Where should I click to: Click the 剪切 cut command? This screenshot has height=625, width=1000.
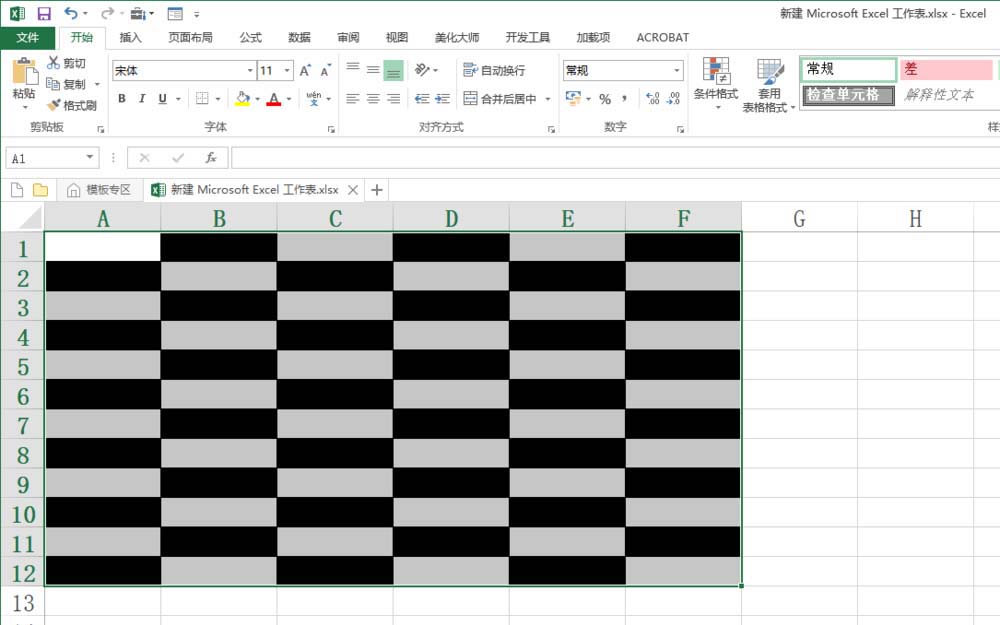pyautogui.click(x=65, y=62)
